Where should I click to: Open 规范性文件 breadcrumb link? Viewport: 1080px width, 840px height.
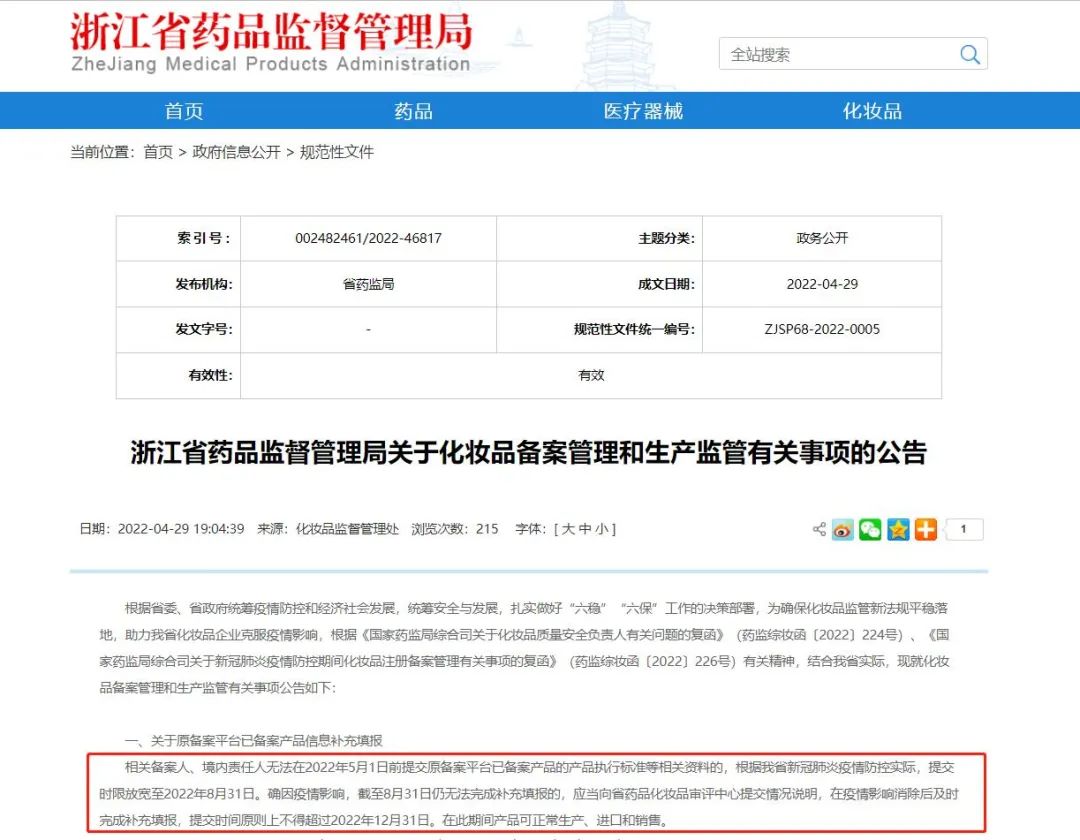click(x=337, y=152)
